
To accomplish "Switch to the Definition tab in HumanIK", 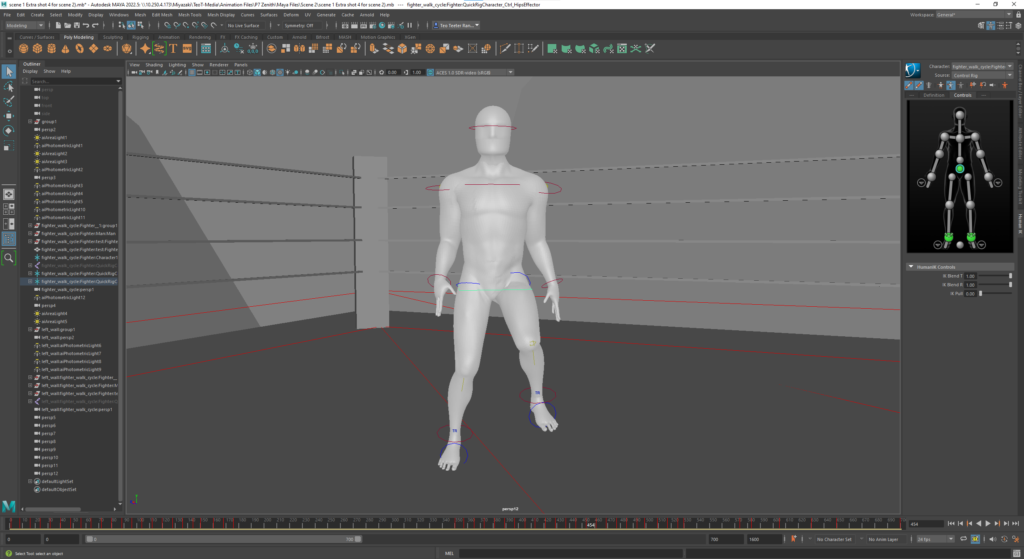I will (933, 95).
